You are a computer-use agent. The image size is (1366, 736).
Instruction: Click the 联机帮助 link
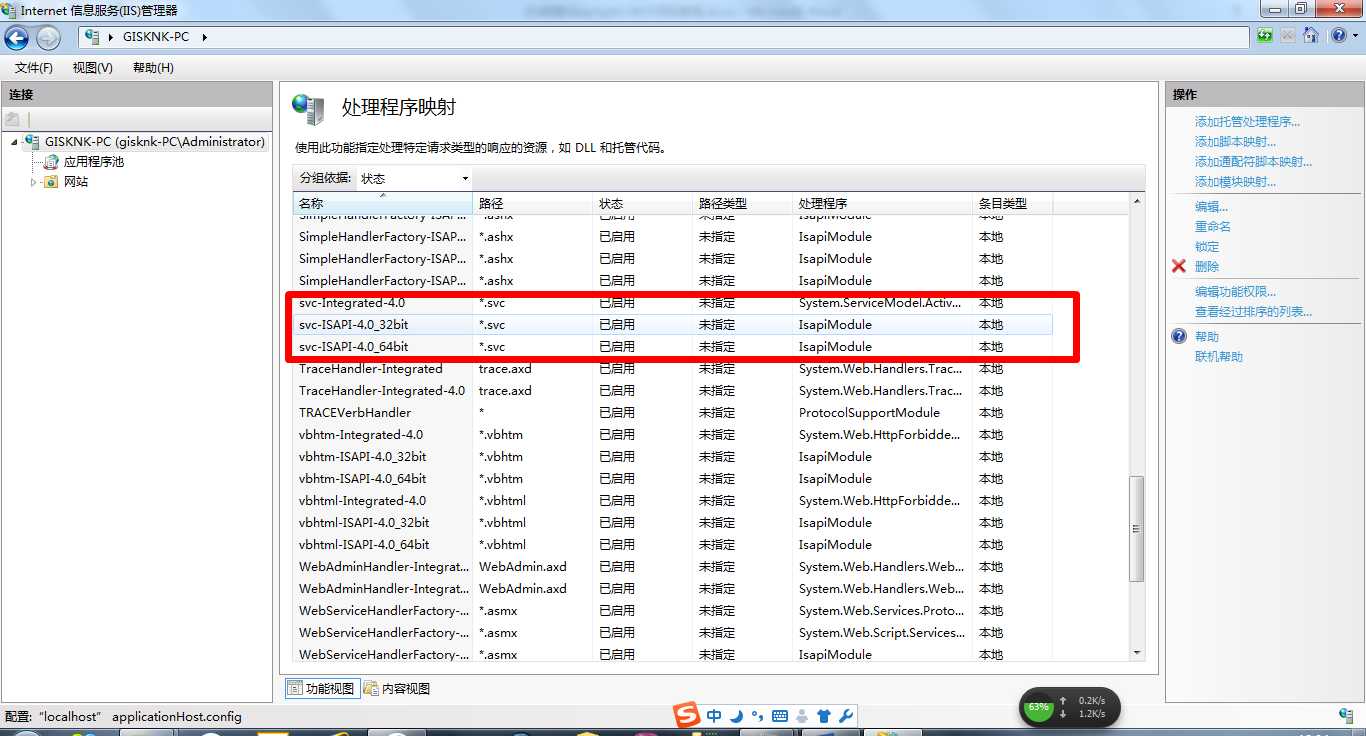[1219, 357]
